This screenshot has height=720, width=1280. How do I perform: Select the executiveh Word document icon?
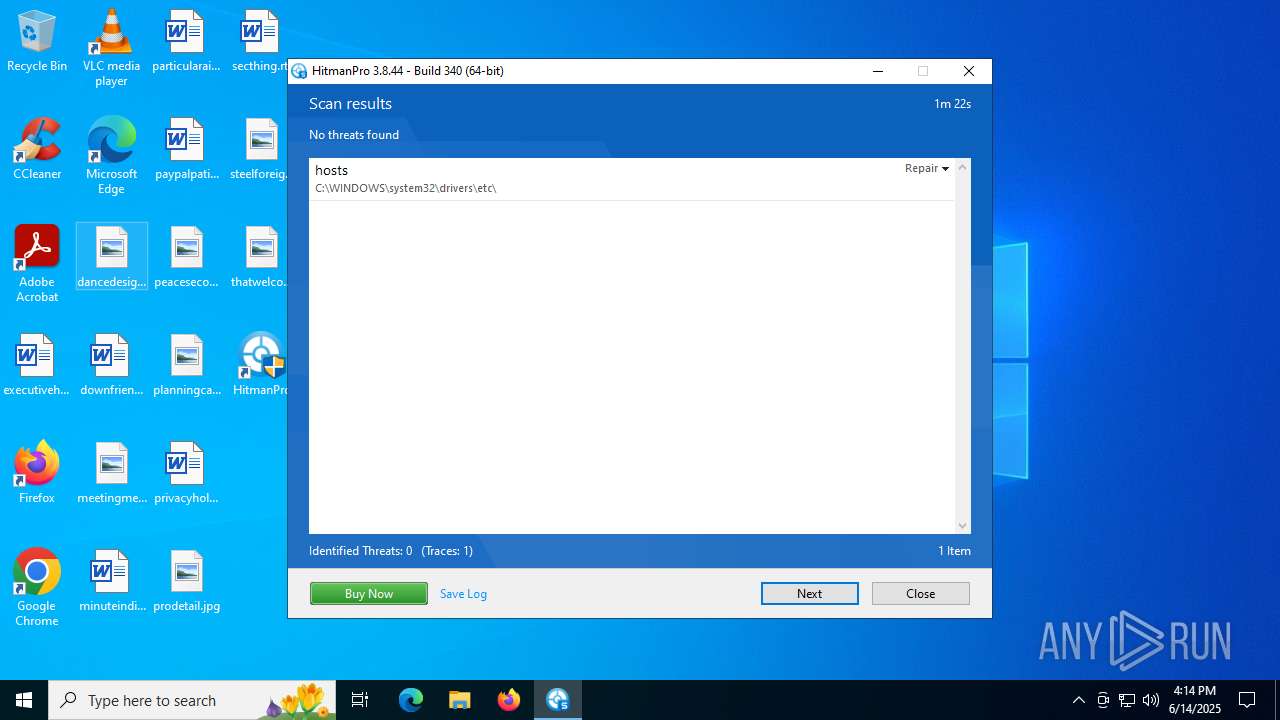(37, 366)
